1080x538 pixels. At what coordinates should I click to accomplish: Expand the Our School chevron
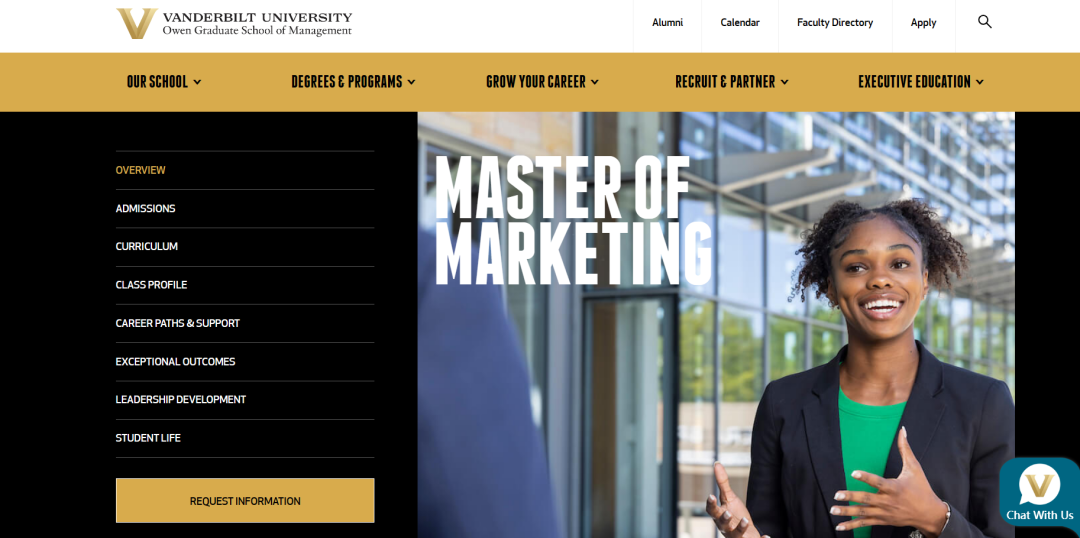(x=198, y=82)
